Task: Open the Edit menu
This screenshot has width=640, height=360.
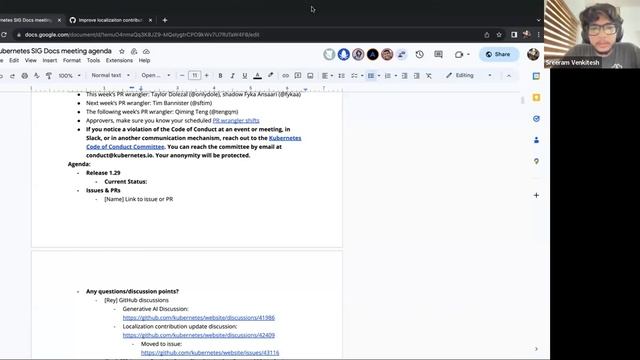Action: tap(14, 60)
